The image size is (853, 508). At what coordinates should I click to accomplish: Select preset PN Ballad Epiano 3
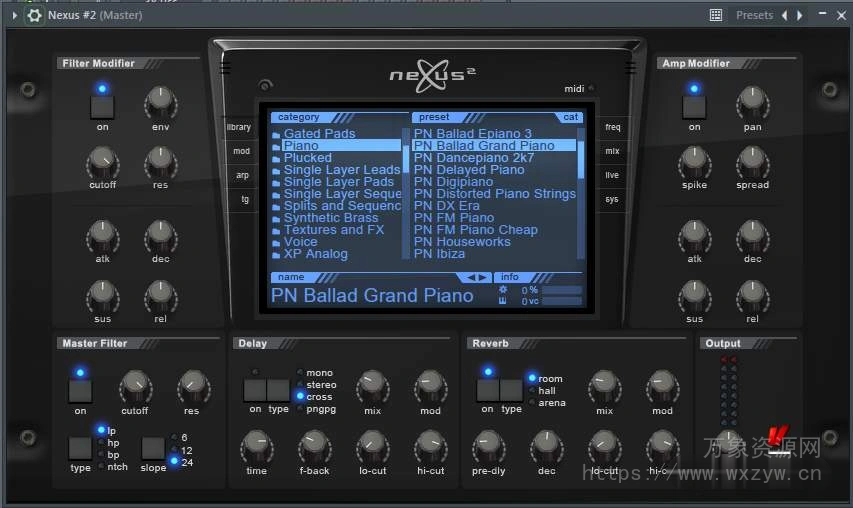click(x=472, y=133)
